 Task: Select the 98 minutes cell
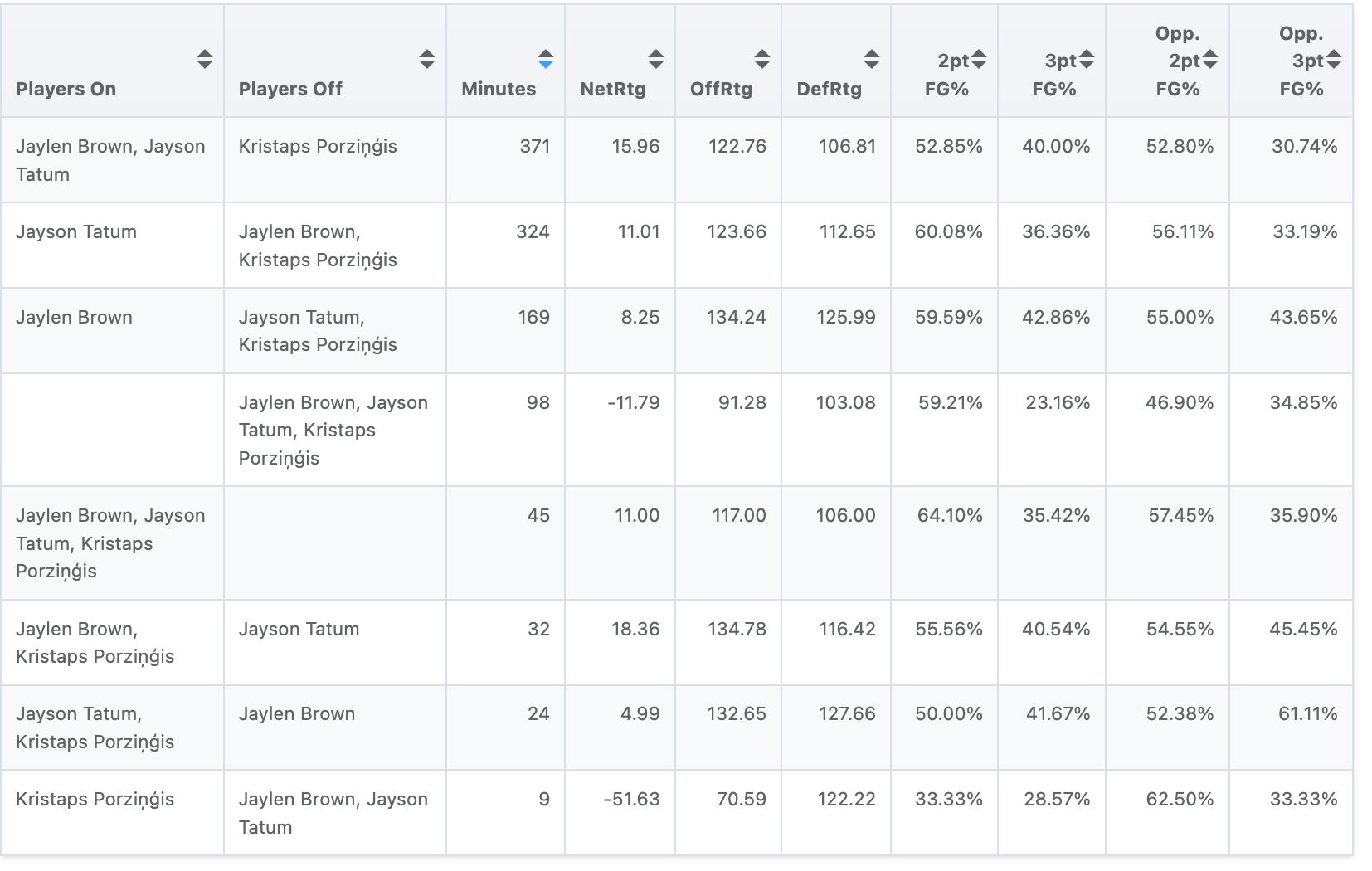[x=538, y=402]
